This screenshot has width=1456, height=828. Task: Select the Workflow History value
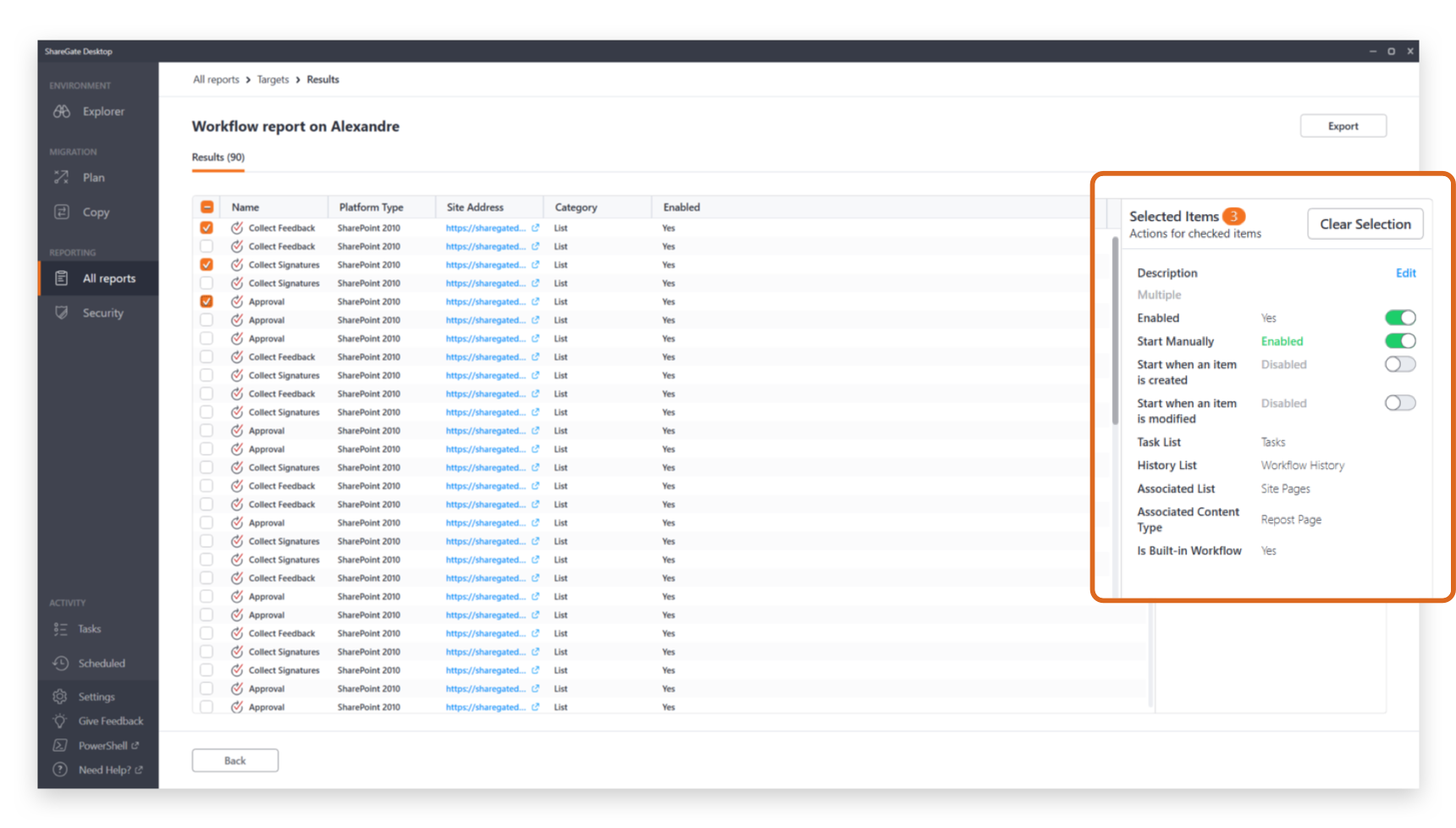(x=1302, y=466)
